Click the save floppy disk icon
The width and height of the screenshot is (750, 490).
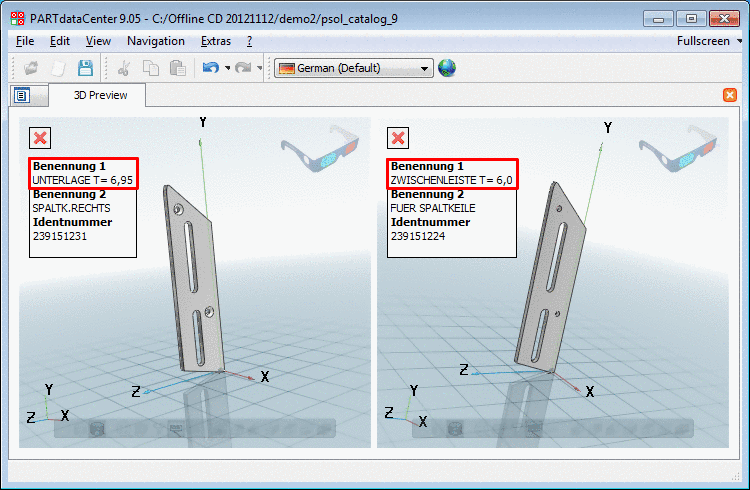[86, 68]
